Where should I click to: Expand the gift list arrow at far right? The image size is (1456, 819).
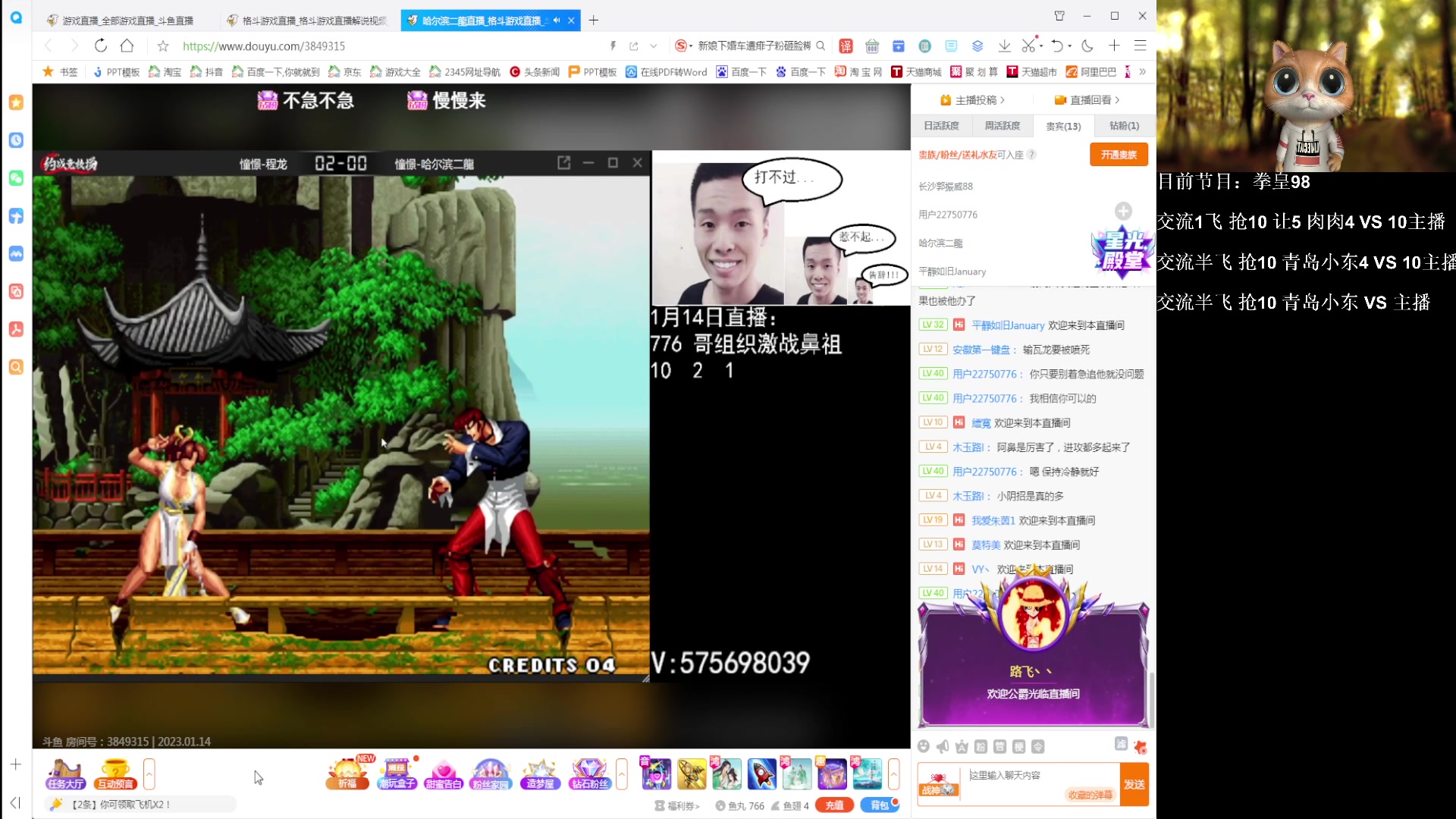pos(894,774)
